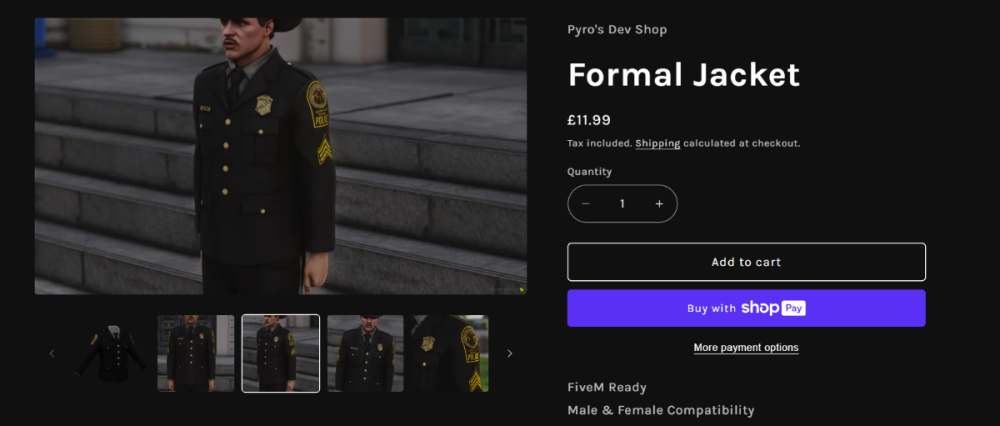Open the Shipping policy link
This screenshot has height=426, width=1000.
[657, 144]
